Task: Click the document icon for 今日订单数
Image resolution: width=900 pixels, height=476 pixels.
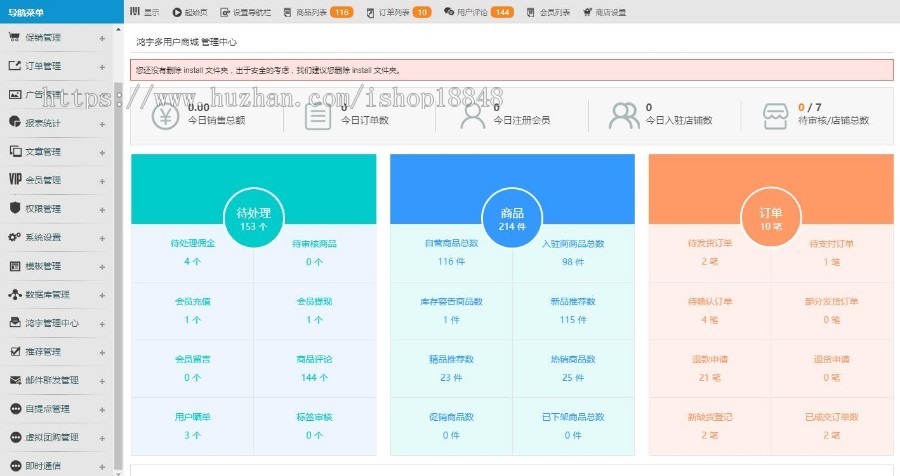Action: (317, 116)
